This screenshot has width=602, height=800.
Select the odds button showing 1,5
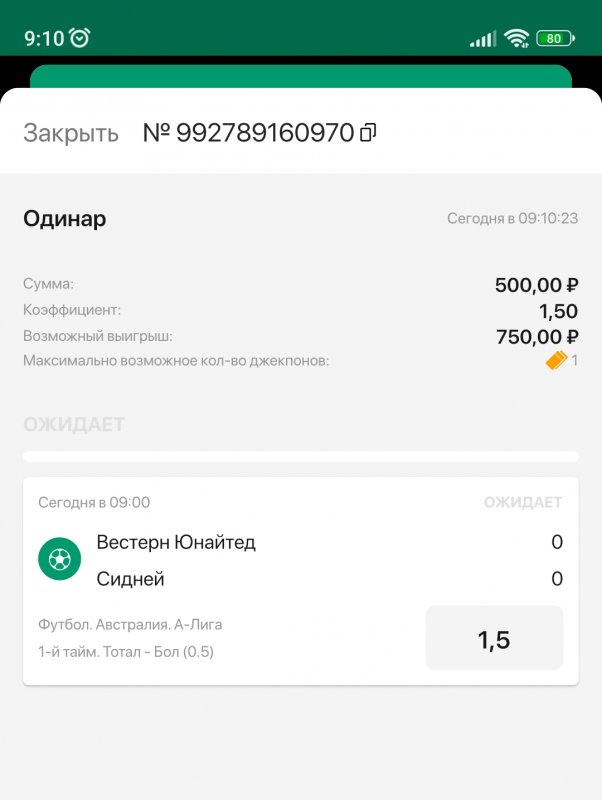[x=495, y=638]
